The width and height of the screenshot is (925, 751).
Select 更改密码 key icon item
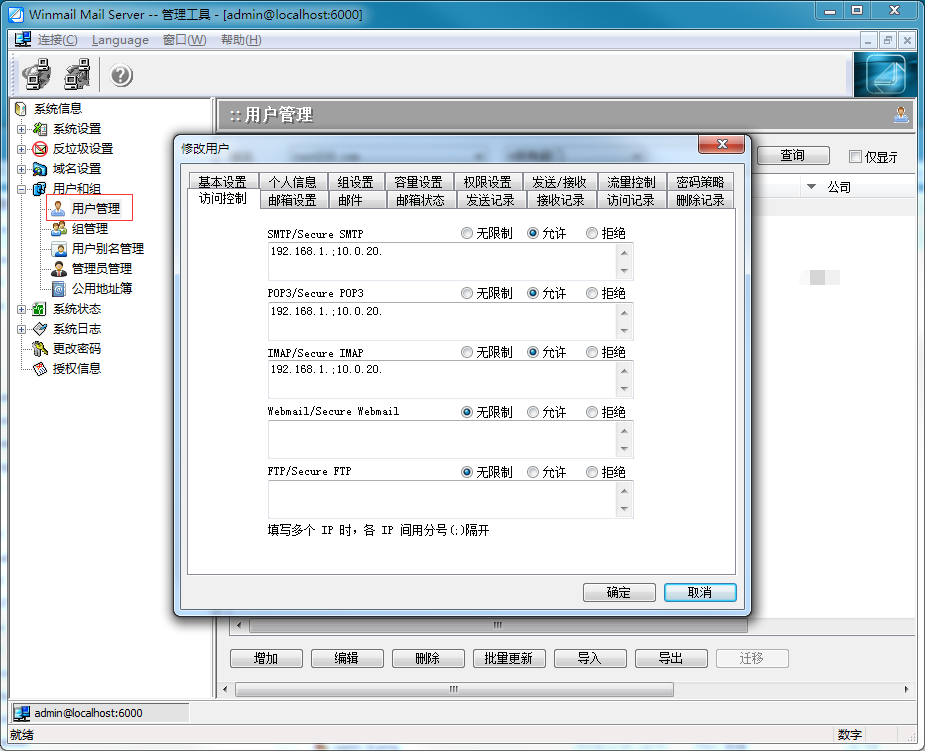click(40, 349)
